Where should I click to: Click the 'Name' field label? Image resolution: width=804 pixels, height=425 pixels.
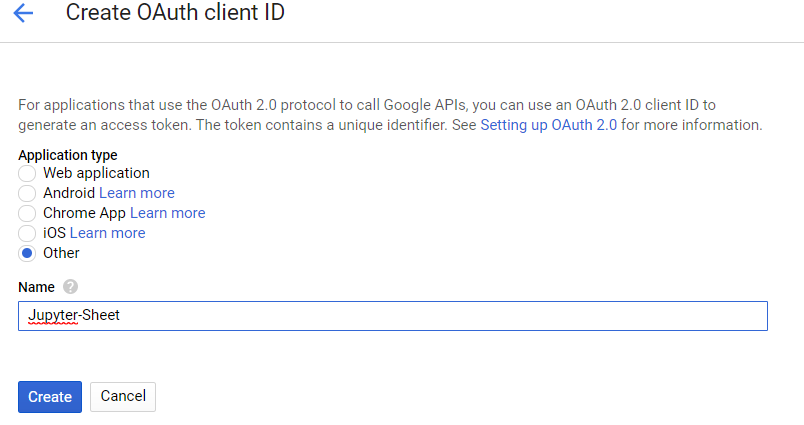pos(36,287)
